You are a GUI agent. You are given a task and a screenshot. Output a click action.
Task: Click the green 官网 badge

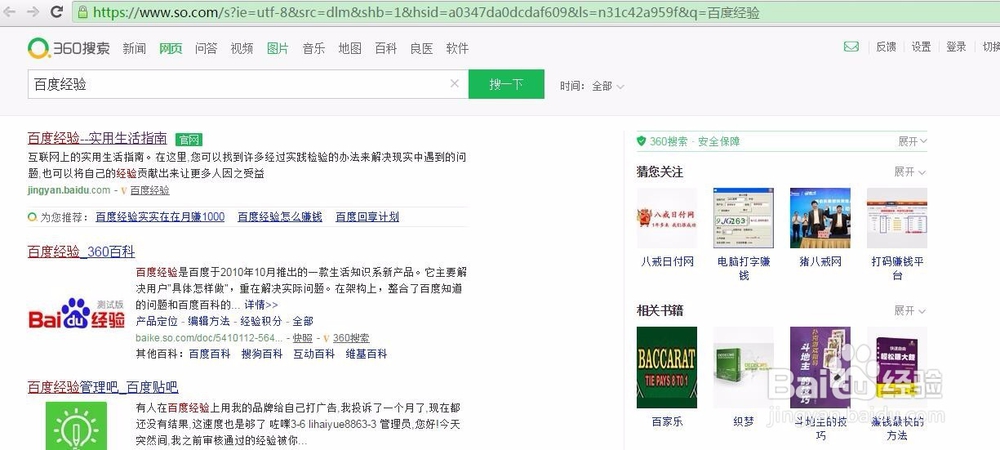(x=189, y=140)
